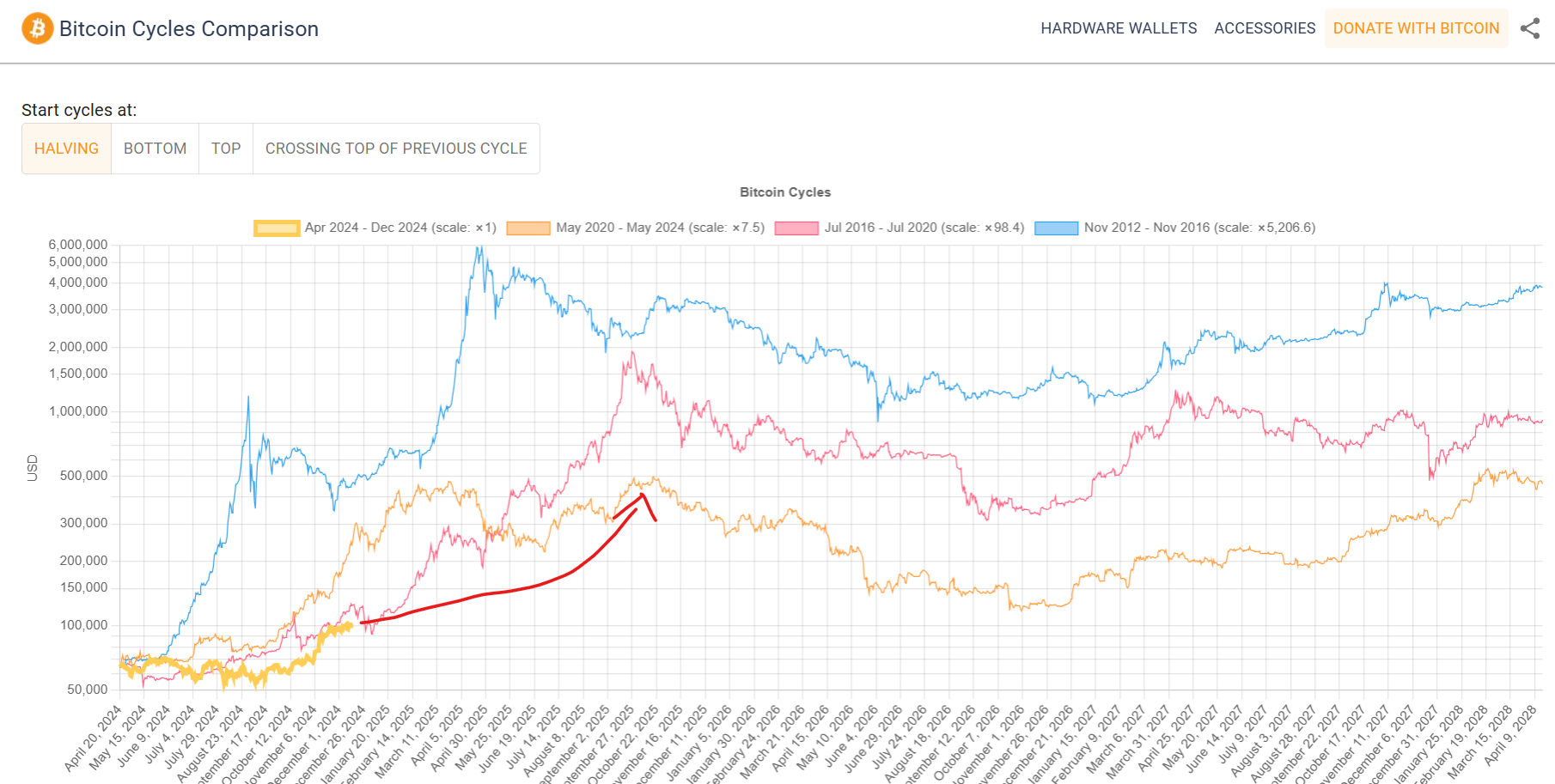Click the 3,000,000 y-axis label
The height and width of the screenshot is (784, 1555).
[78, 309]
